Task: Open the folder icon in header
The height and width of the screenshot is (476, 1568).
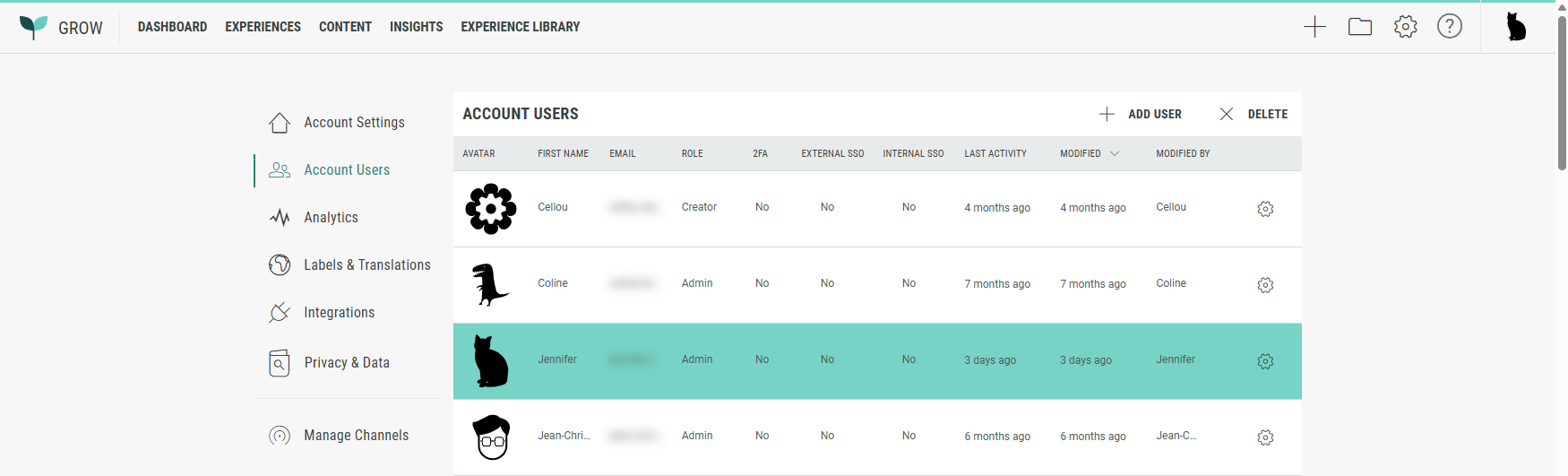Action: click(x=1360, y=27)
